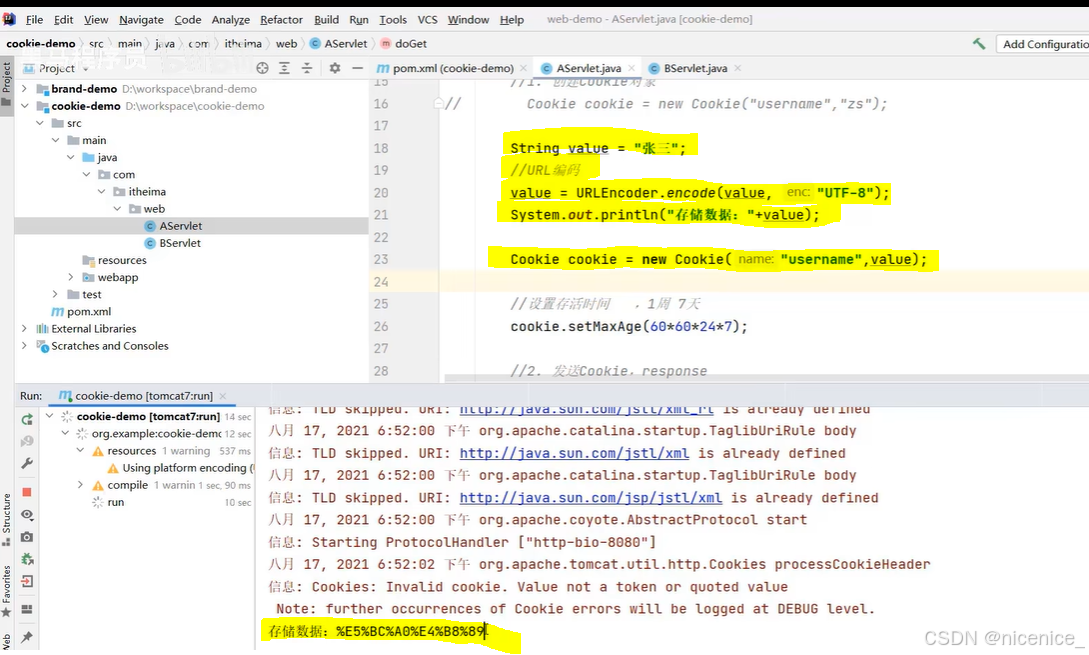The width and height of the screenshot is (1089, 655).
Task: Pin the Run tab with pin icon
Action: click(27, 637)
